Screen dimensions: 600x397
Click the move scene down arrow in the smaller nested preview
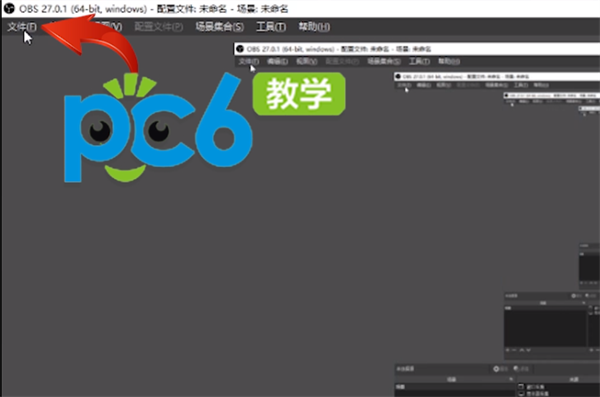pyautogui.click(x=528, y=350)
